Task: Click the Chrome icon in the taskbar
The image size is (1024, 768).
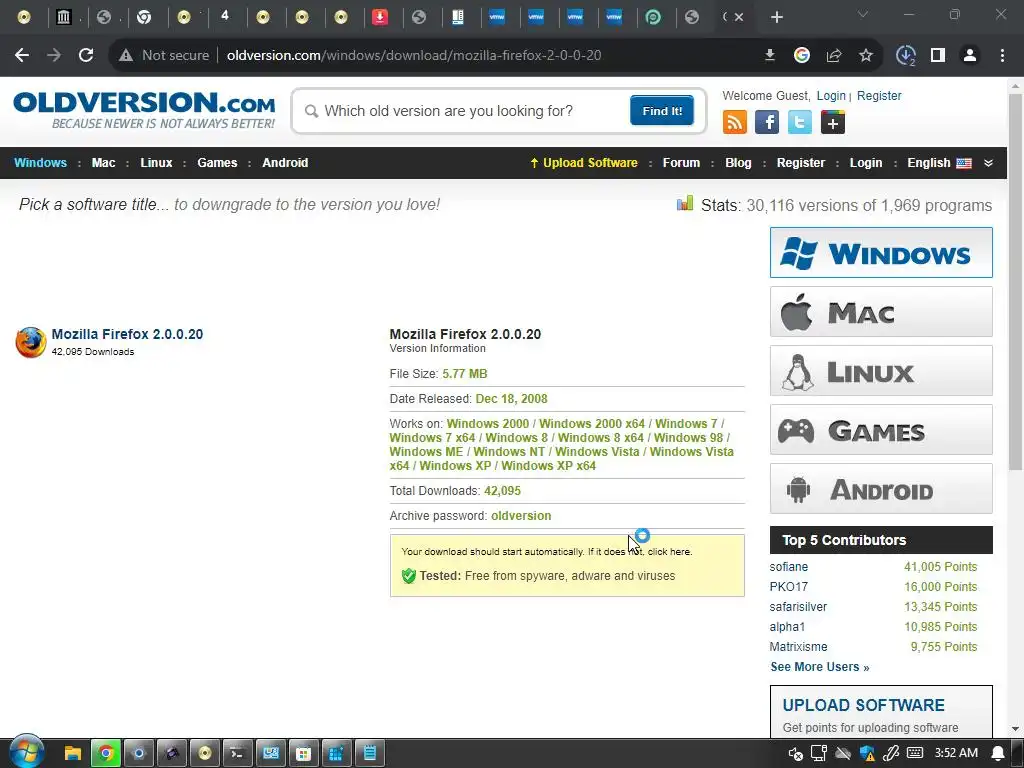Action: [x=106, y=754]
